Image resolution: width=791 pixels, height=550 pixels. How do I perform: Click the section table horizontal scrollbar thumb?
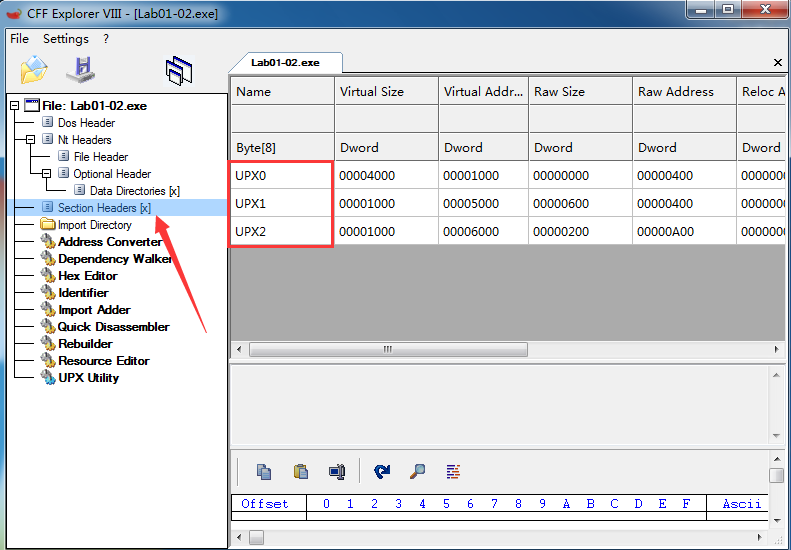(x=388, y=349)
